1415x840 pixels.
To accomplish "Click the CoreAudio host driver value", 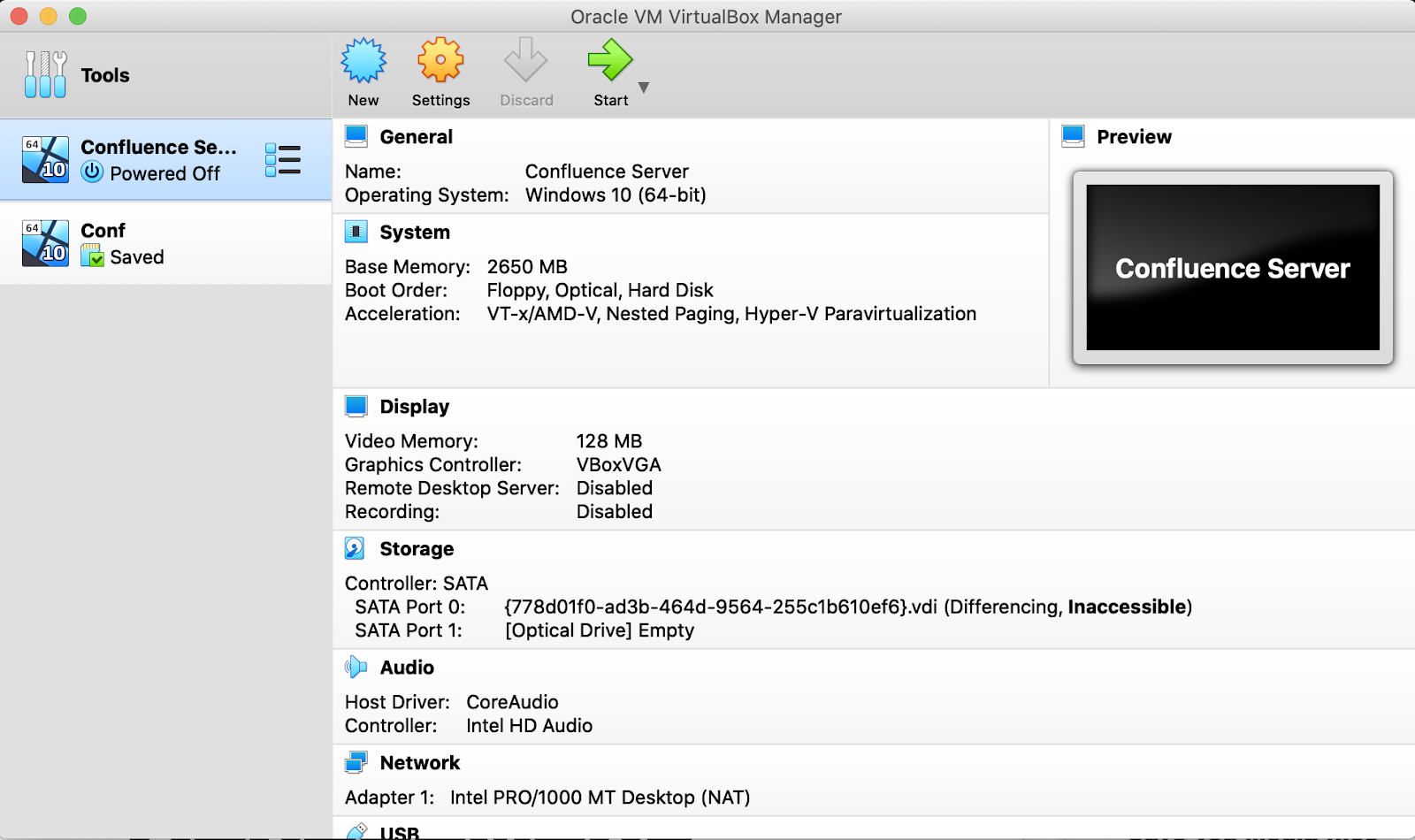I will click(513, 702).
